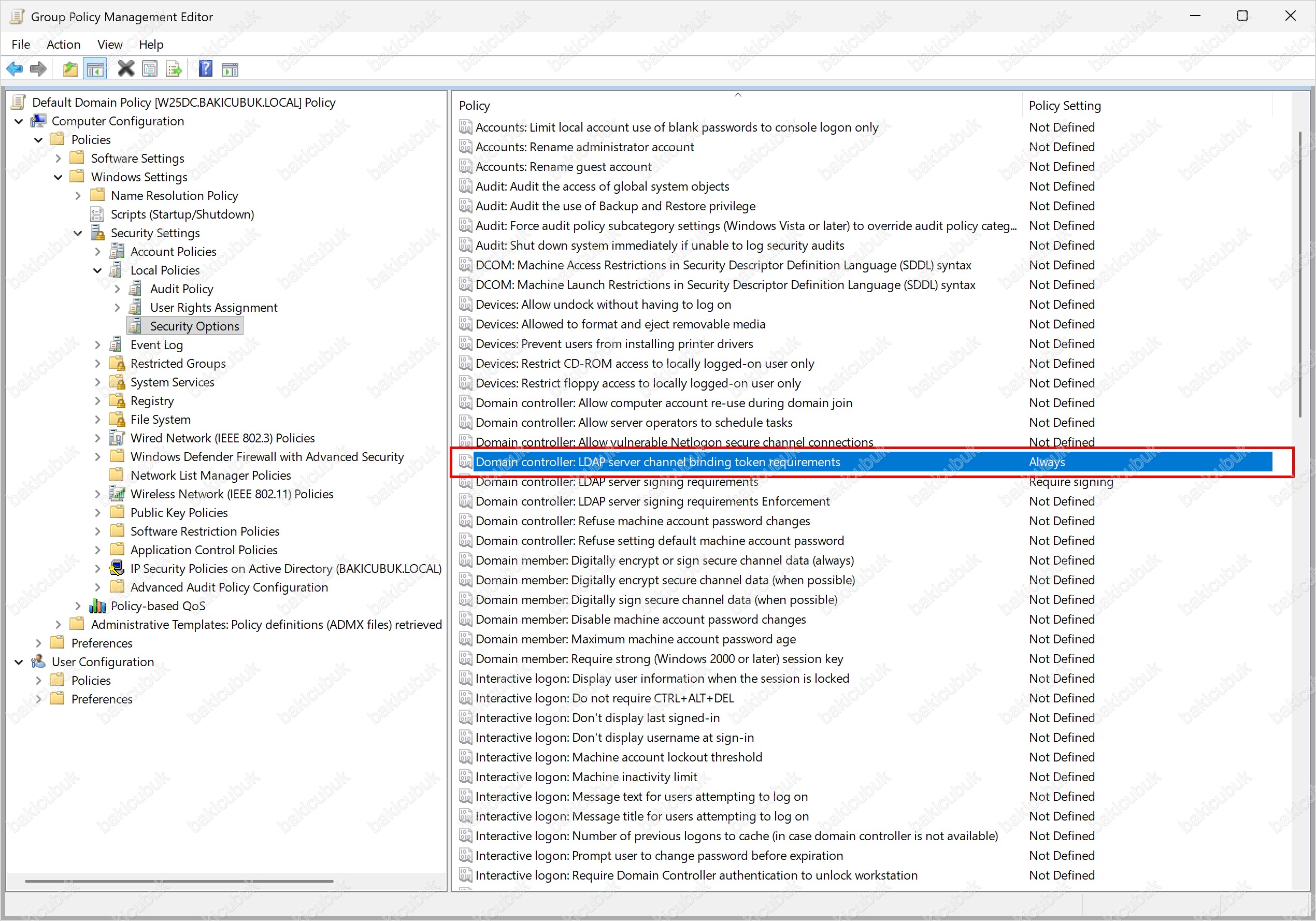The width and height of the screenshot is (1316, 921).
Task: Click the User Configuration node icon
Action: 39,661
